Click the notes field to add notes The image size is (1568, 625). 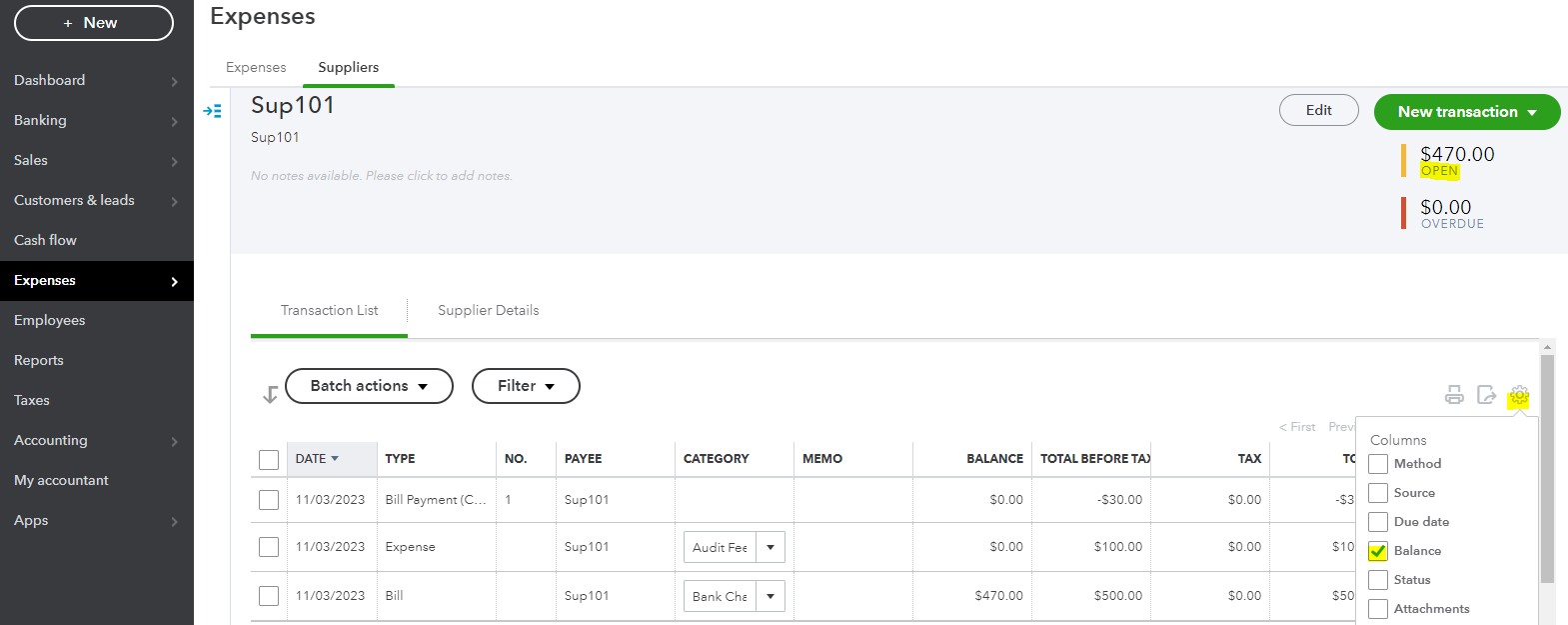pos(382,176)
